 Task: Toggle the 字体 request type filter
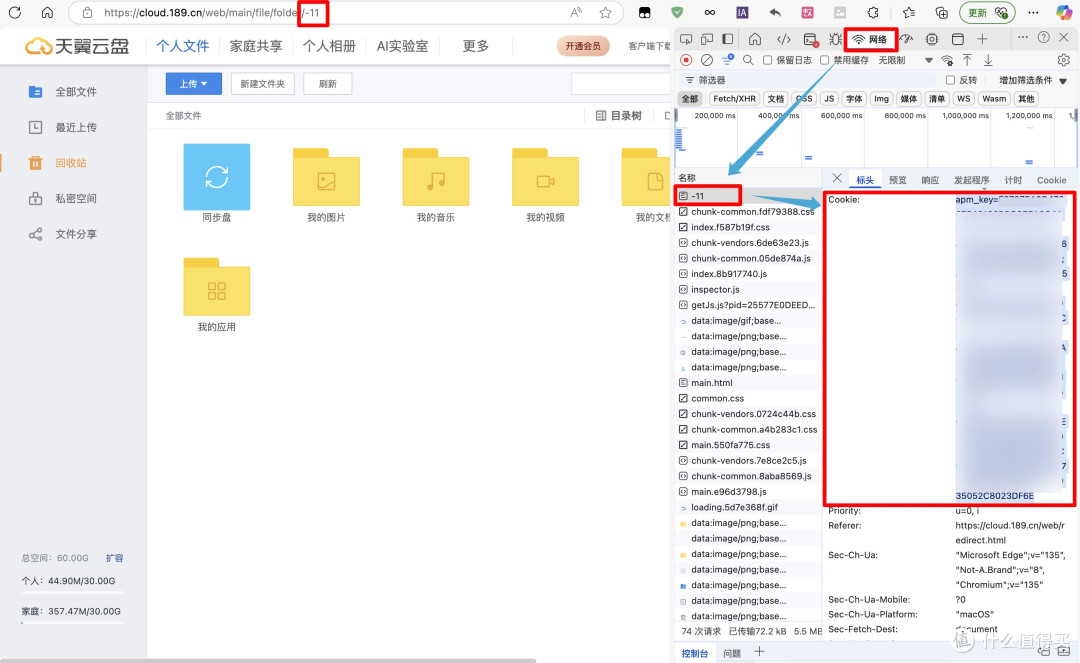tap(854, 98)
